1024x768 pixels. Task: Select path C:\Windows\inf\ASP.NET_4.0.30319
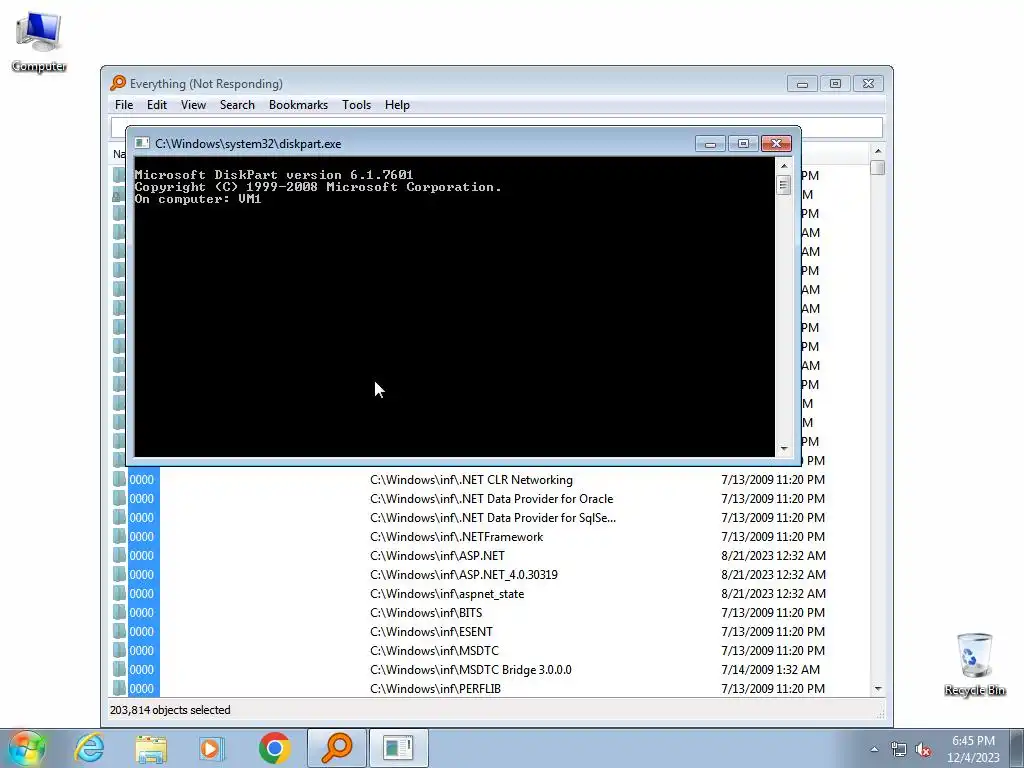(464, 574)
